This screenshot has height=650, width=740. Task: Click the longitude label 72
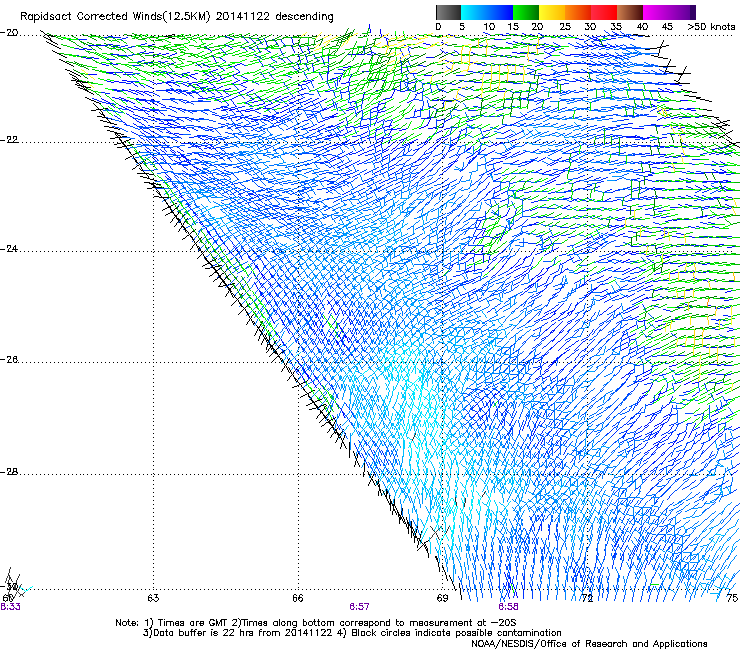coord(587,598)
